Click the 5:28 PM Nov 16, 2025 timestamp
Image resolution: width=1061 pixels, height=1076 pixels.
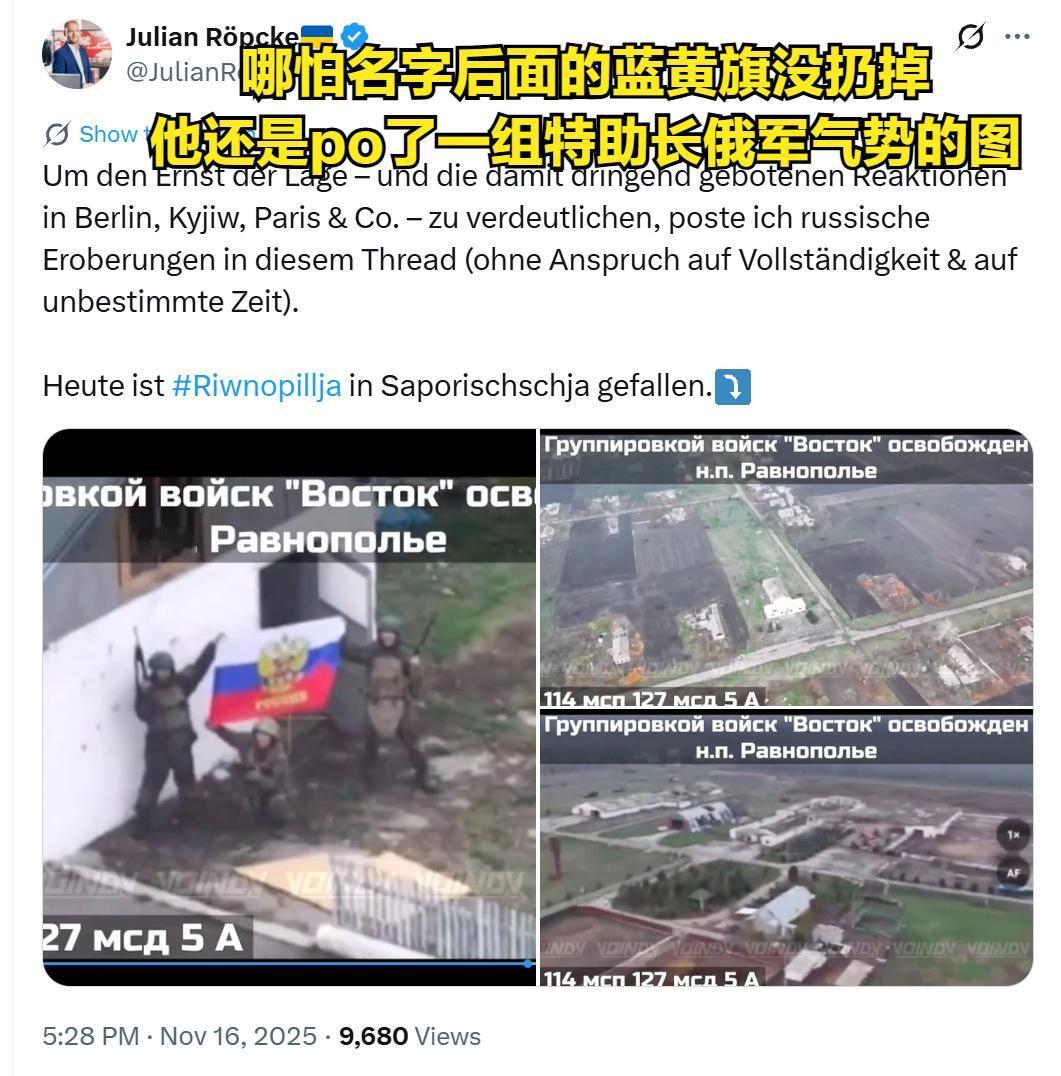click(x=180, y=1036)
